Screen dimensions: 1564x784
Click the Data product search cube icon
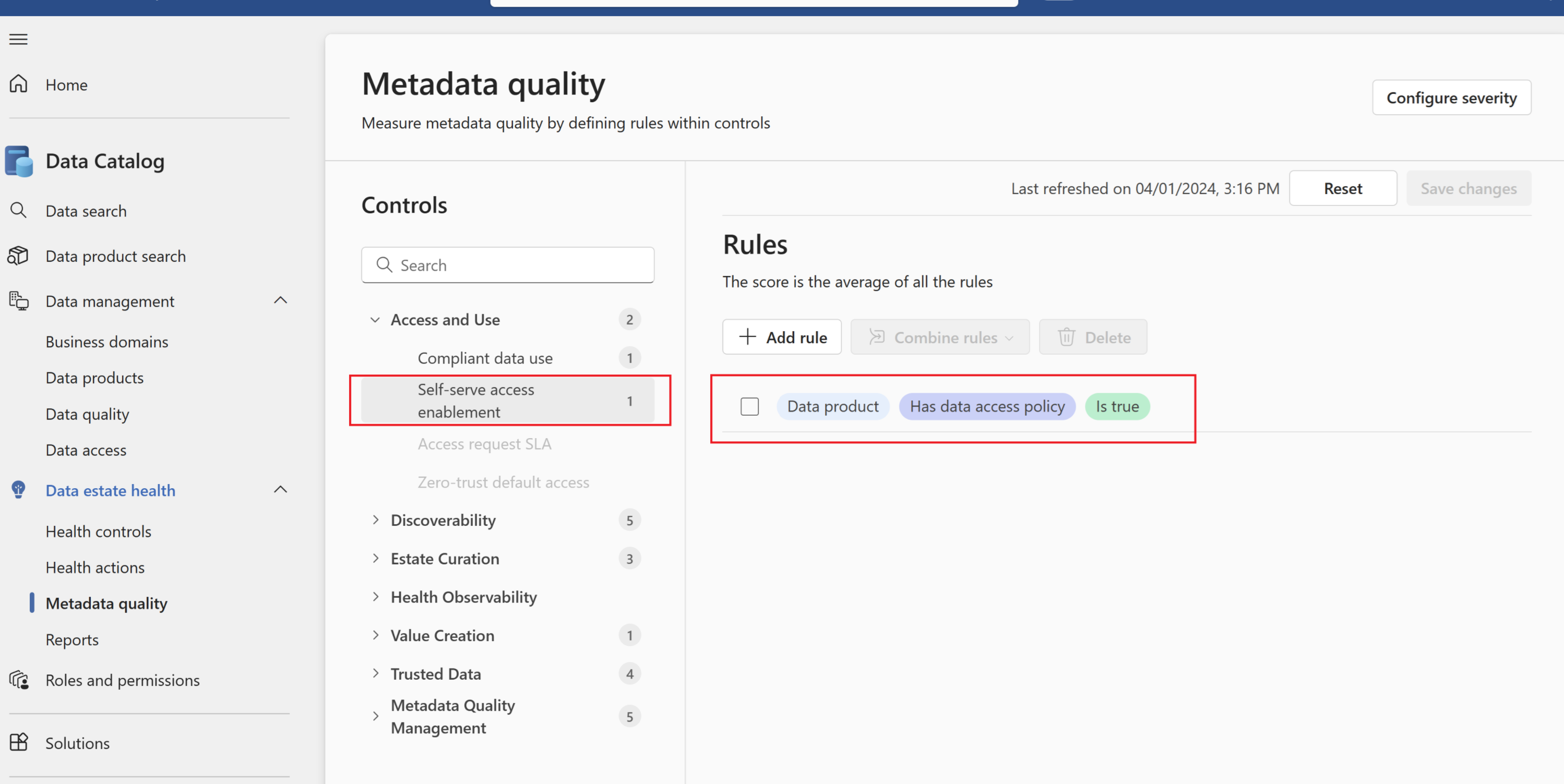(x=18, y=256)
